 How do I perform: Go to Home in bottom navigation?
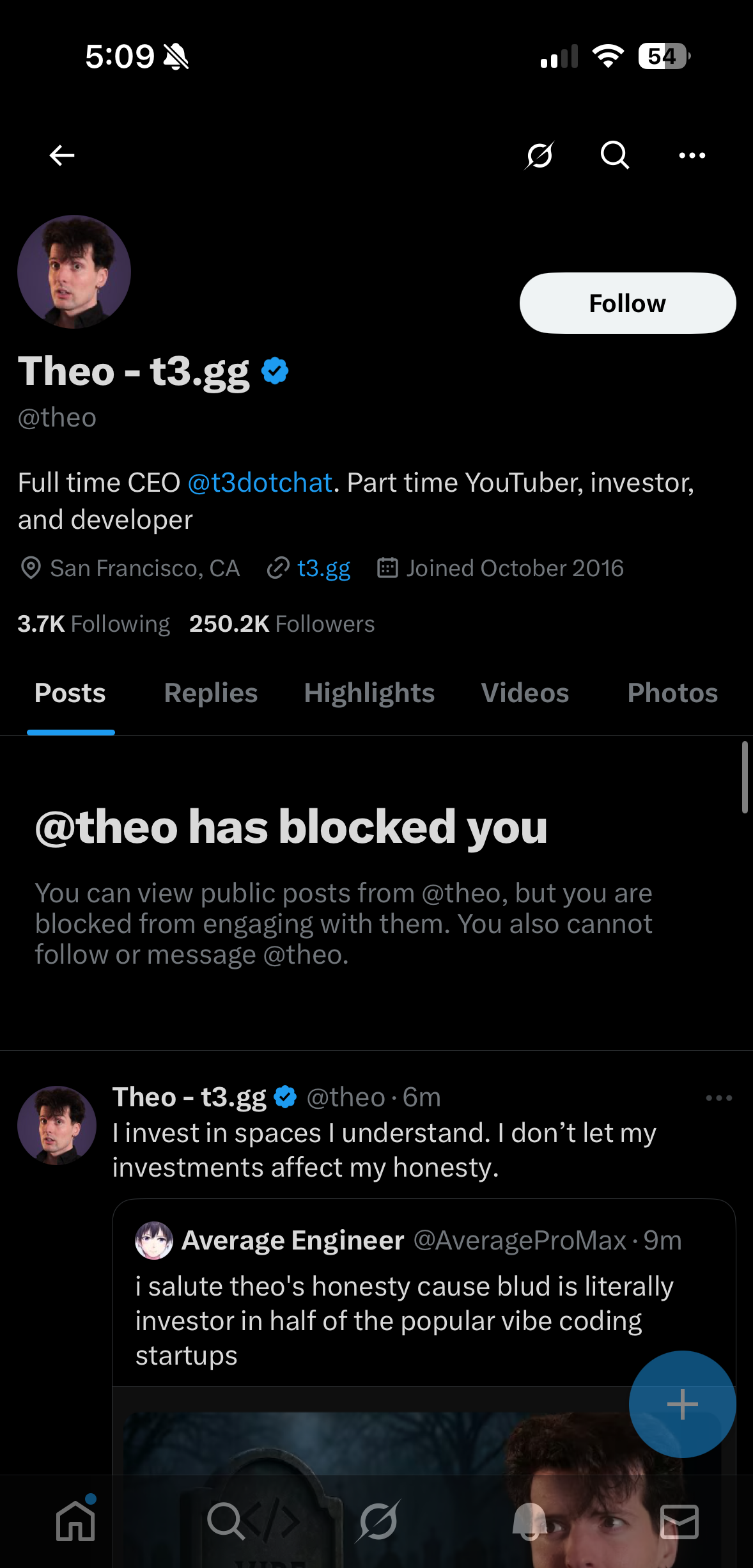(75, 1521)
